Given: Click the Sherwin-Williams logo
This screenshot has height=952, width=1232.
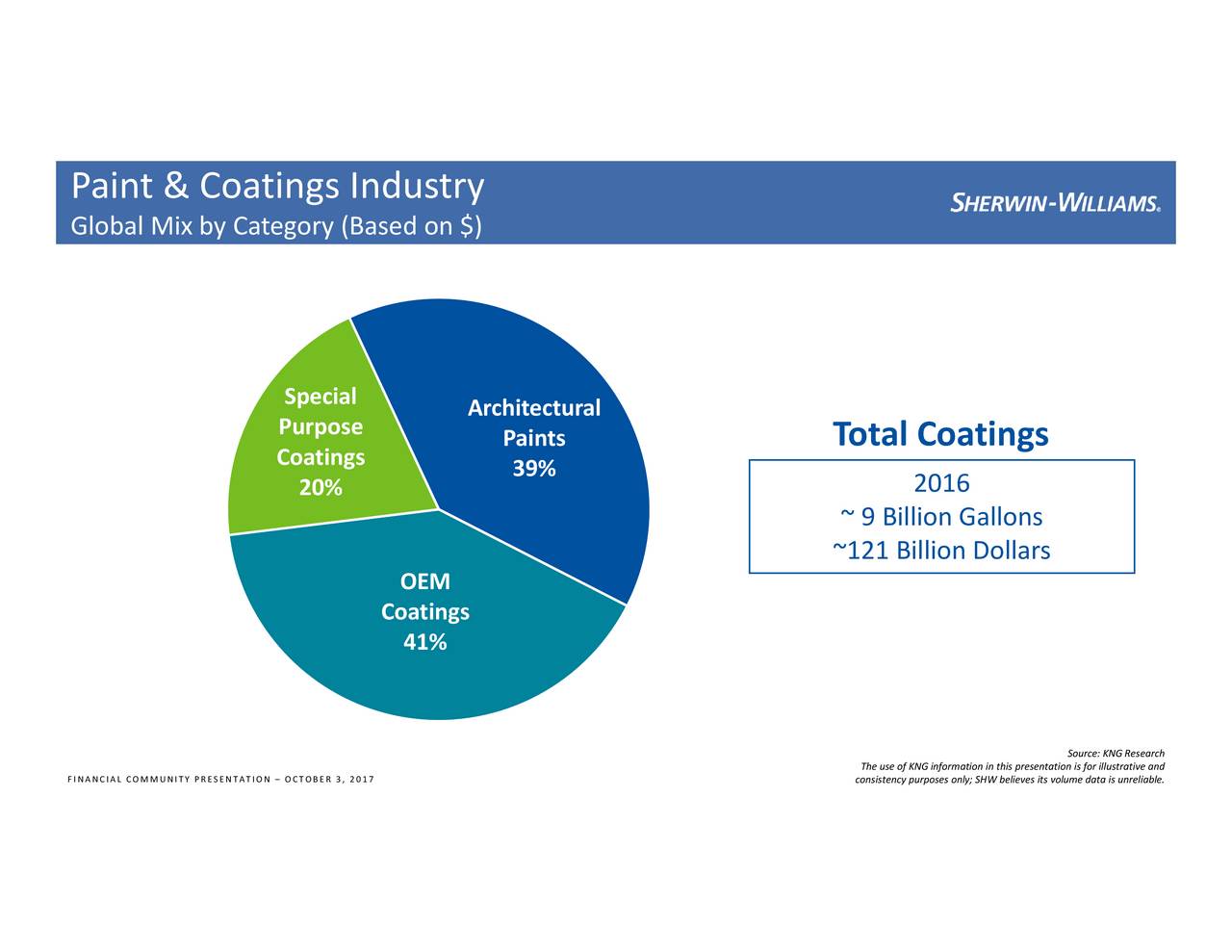Looking at the screenshot, I should [1055, 203].
